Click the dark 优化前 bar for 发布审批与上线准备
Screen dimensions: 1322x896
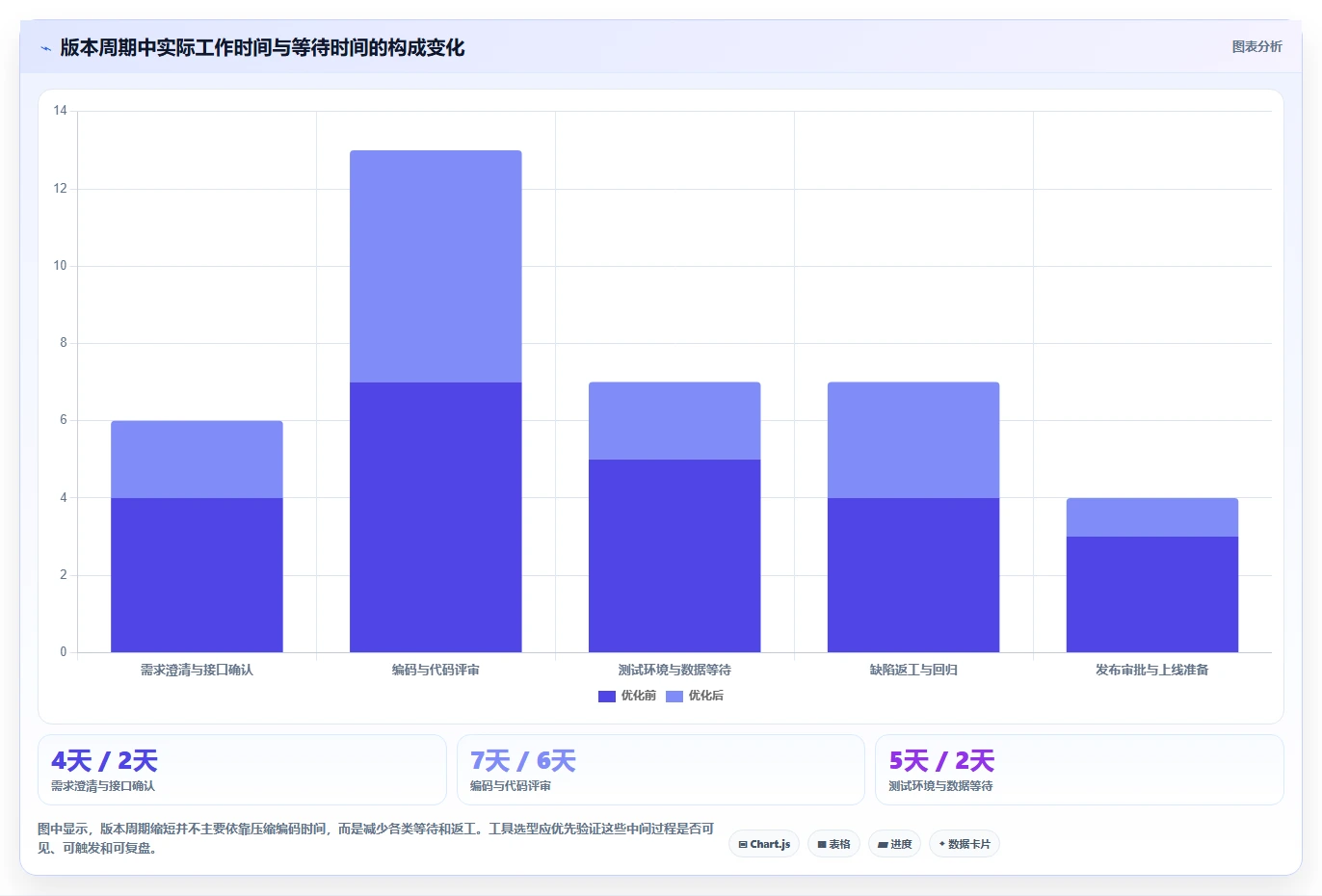pos(1152,594)
